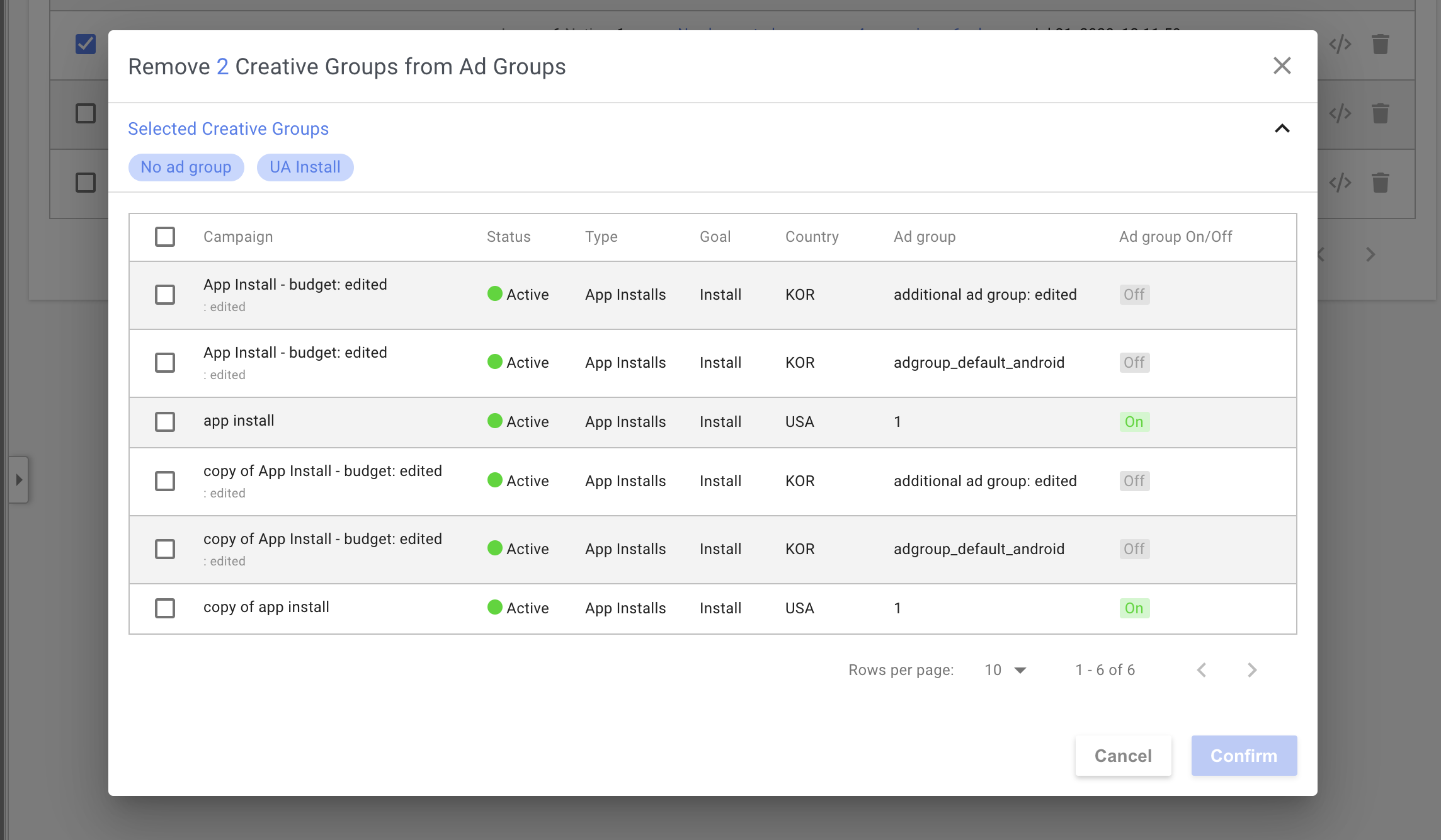Viewport: 1441px width, 840px height.
Task: Click the On badge for 'app install'
Action: pos(1134,422)
